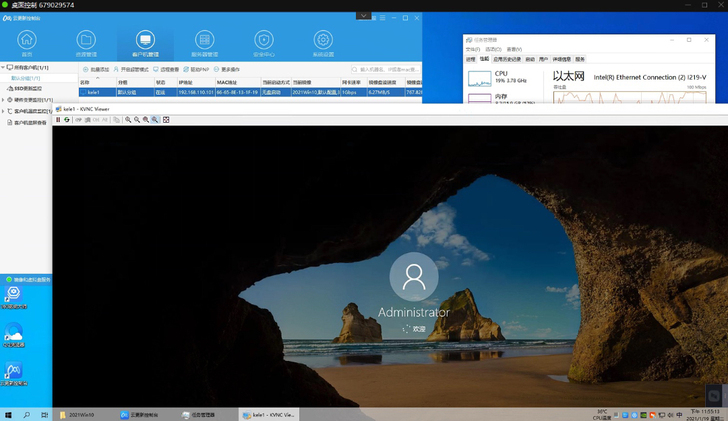Click the 更多操作 button
The width and height of the screenshot is (728, 421).
pos(227,69)
